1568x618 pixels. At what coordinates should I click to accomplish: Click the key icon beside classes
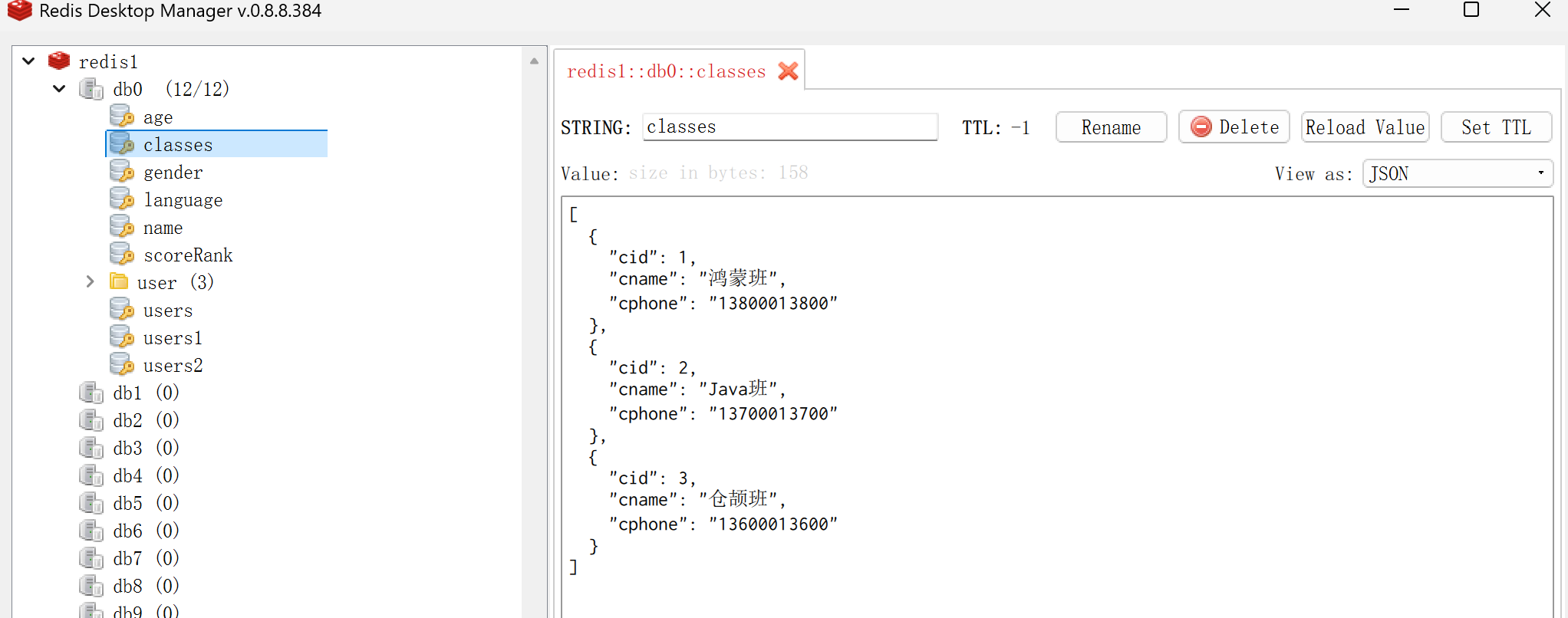click(122, 144)
